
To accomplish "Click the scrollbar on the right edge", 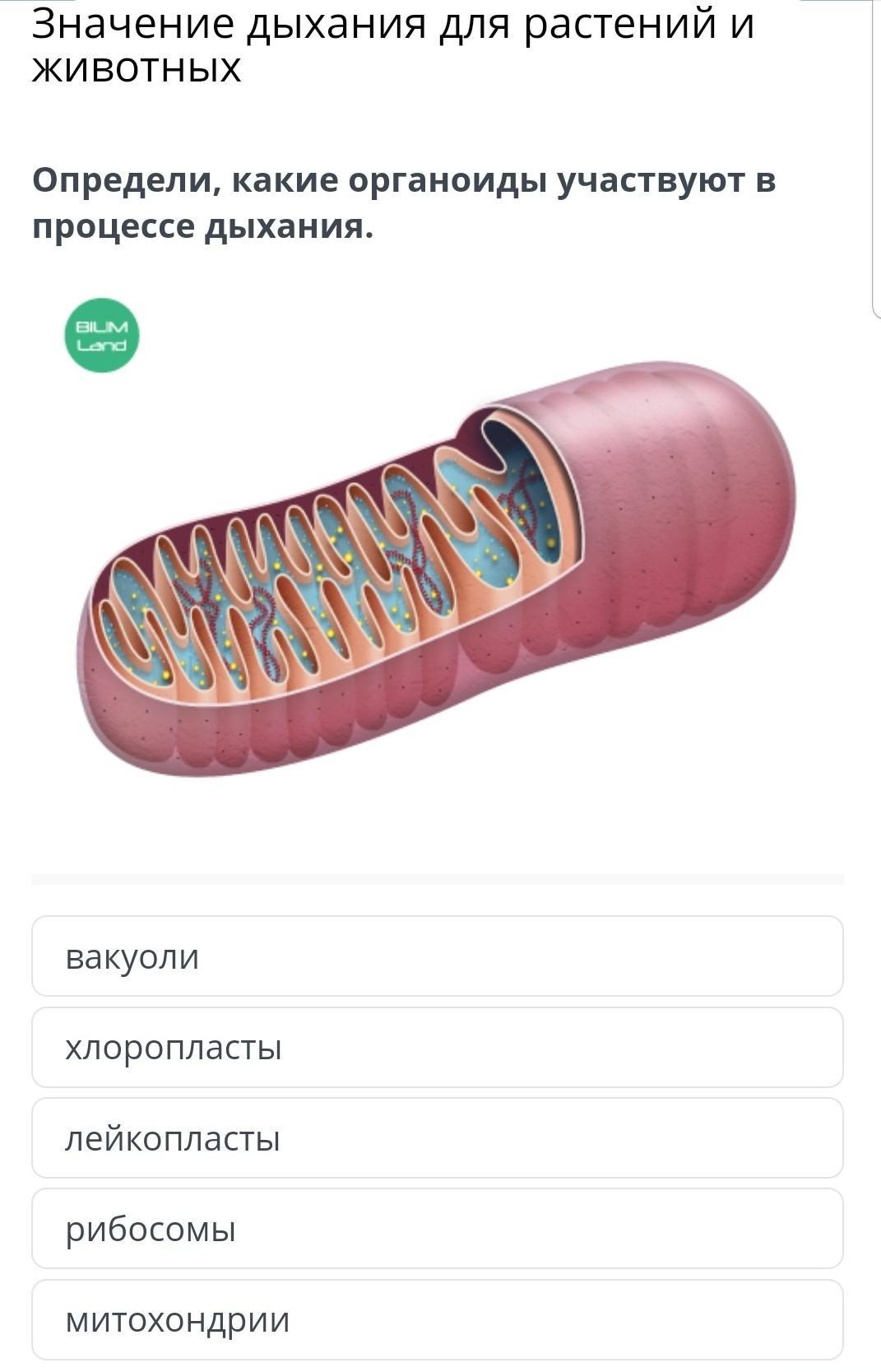I will (x=876, y=156).
